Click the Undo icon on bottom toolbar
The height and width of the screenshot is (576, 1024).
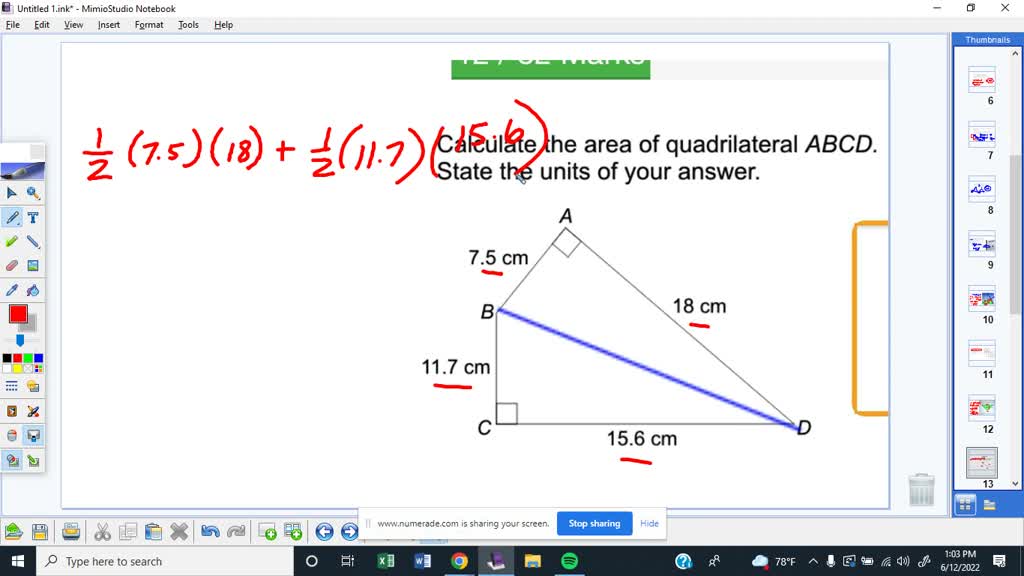pyautogui.click(x=207, y=531)
